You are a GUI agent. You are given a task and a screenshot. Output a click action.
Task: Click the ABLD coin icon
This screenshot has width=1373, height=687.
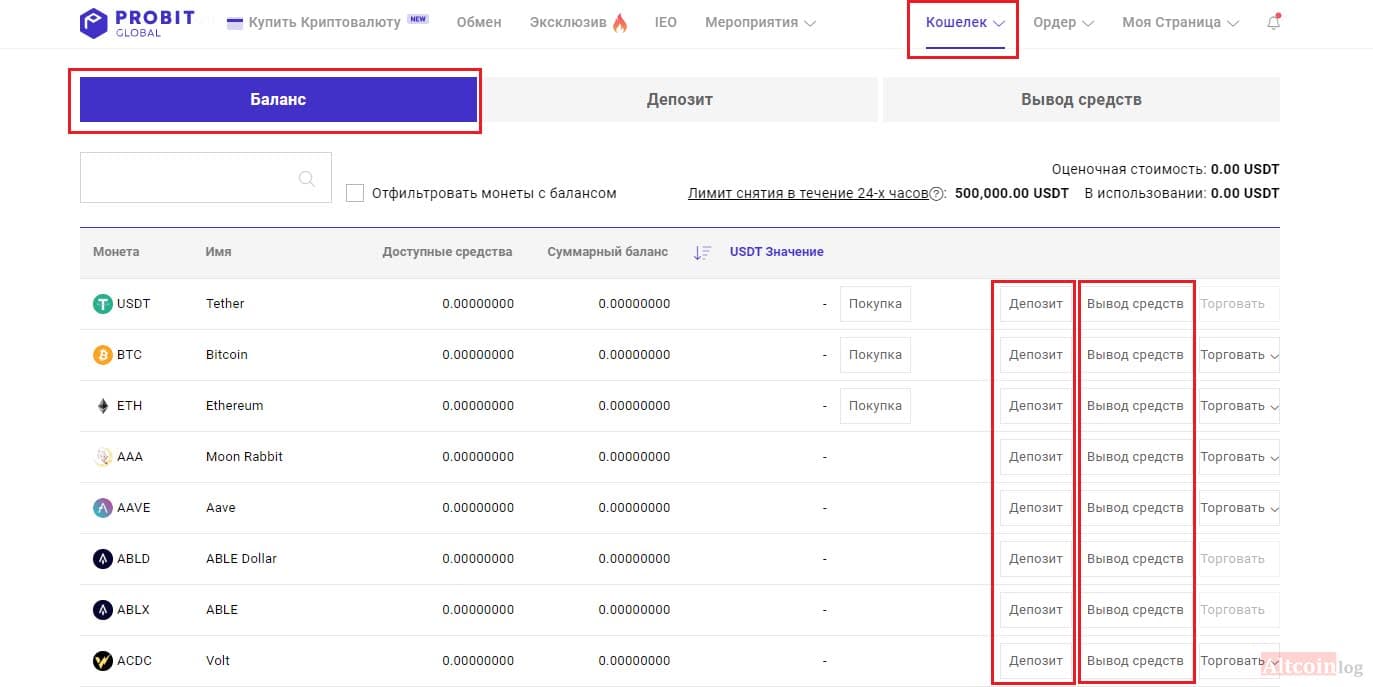click(102, 559)
